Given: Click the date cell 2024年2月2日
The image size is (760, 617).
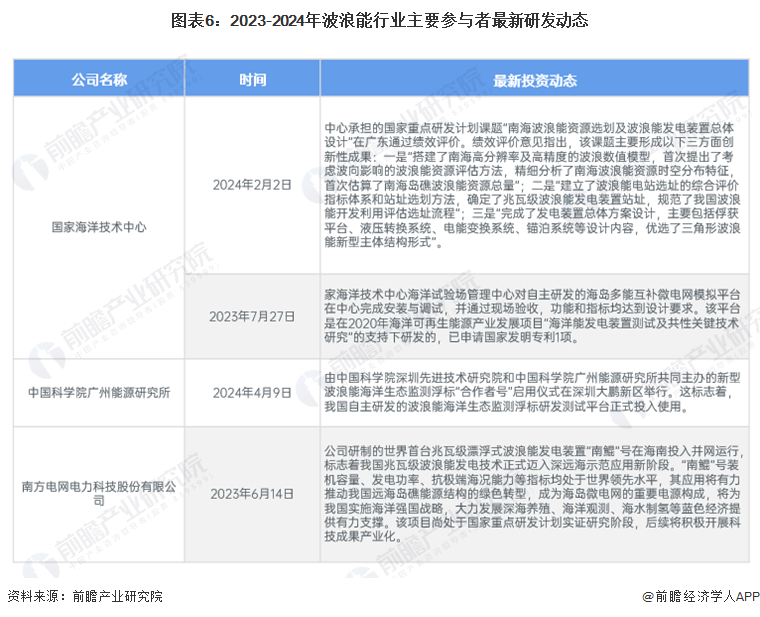Looking at the screenshot, I should click(x=252, y=185).
